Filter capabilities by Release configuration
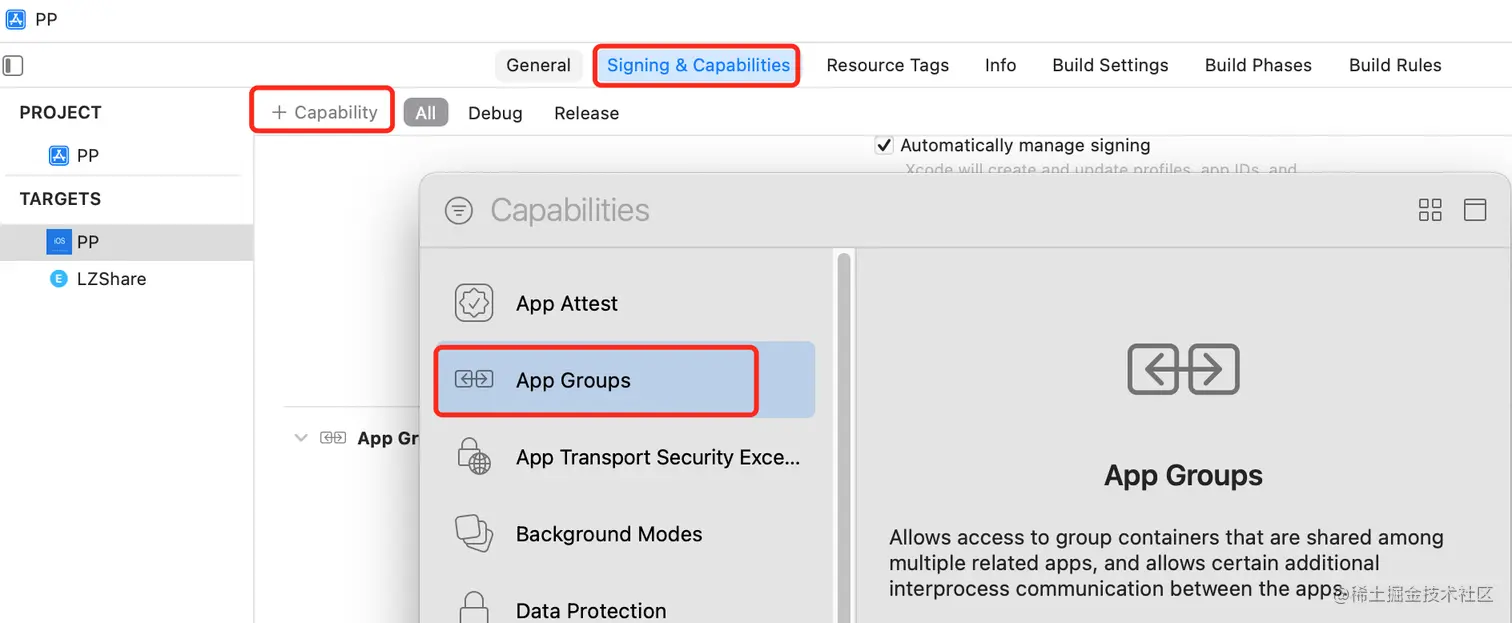The height and width of the screenshot is (623, 1512). [x=586, y=113]
